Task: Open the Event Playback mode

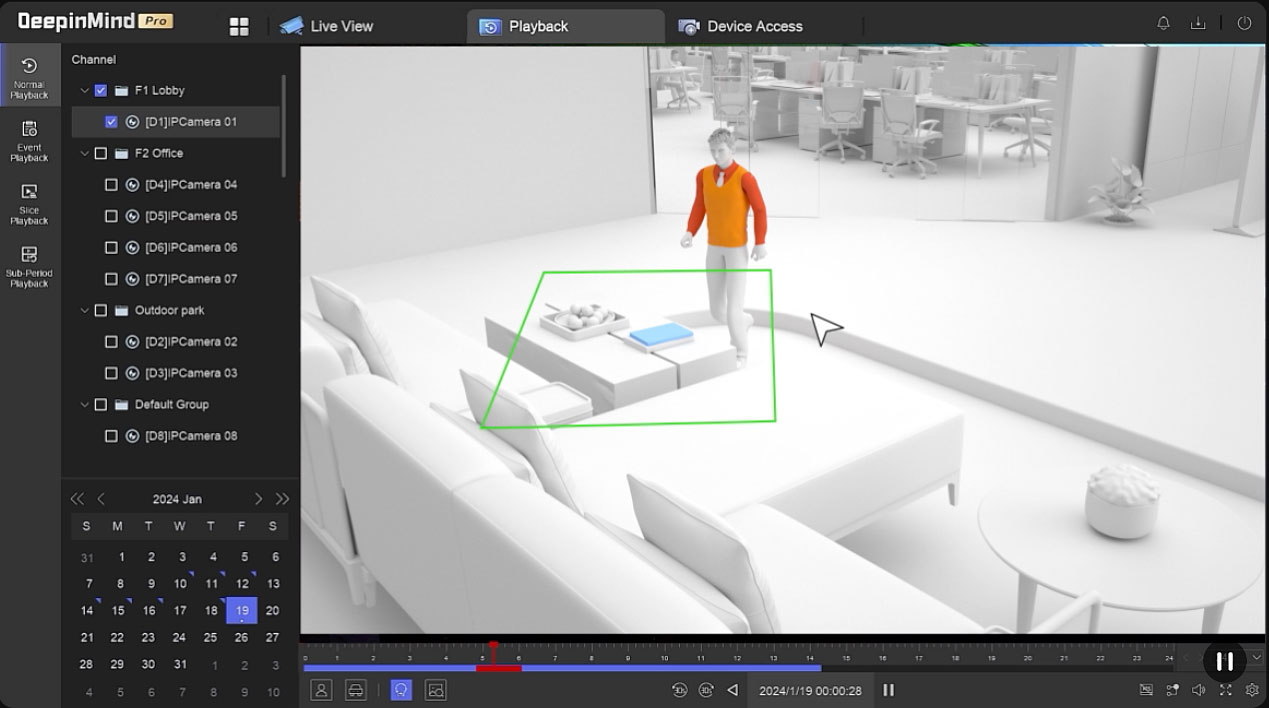Action: coord(29,141)
